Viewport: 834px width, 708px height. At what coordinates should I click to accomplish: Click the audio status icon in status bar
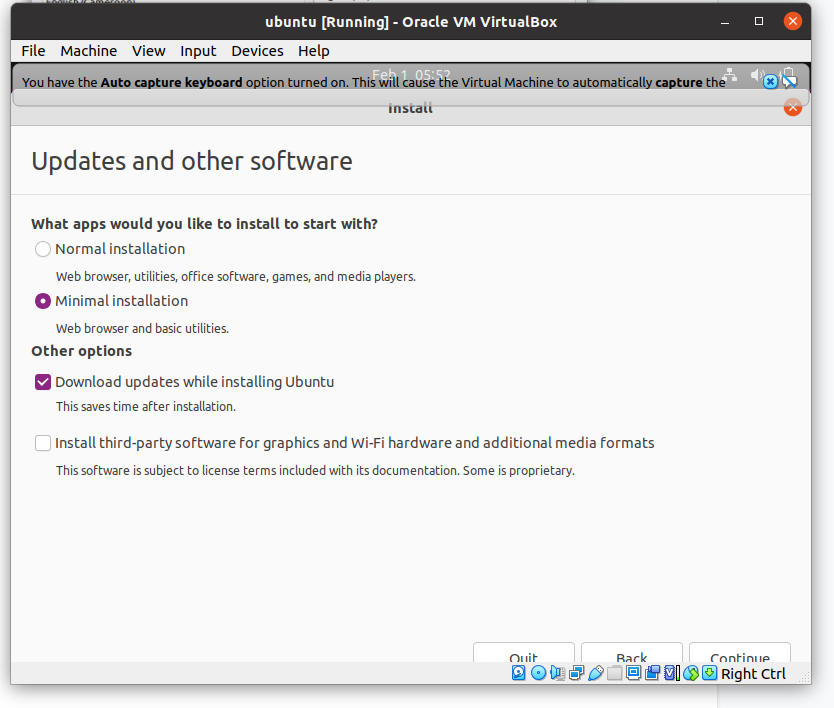[557, 673]
